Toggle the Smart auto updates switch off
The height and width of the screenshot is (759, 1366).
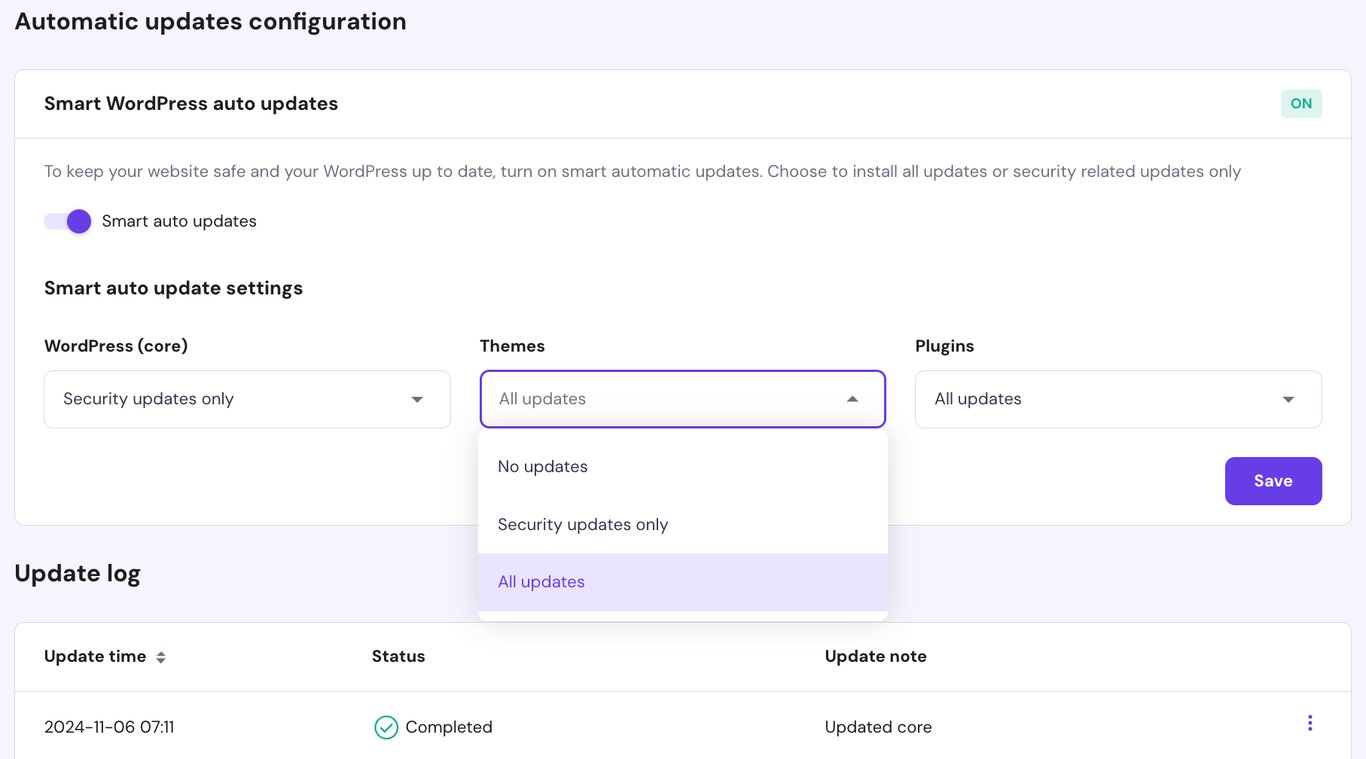click(x=67, y=221)
